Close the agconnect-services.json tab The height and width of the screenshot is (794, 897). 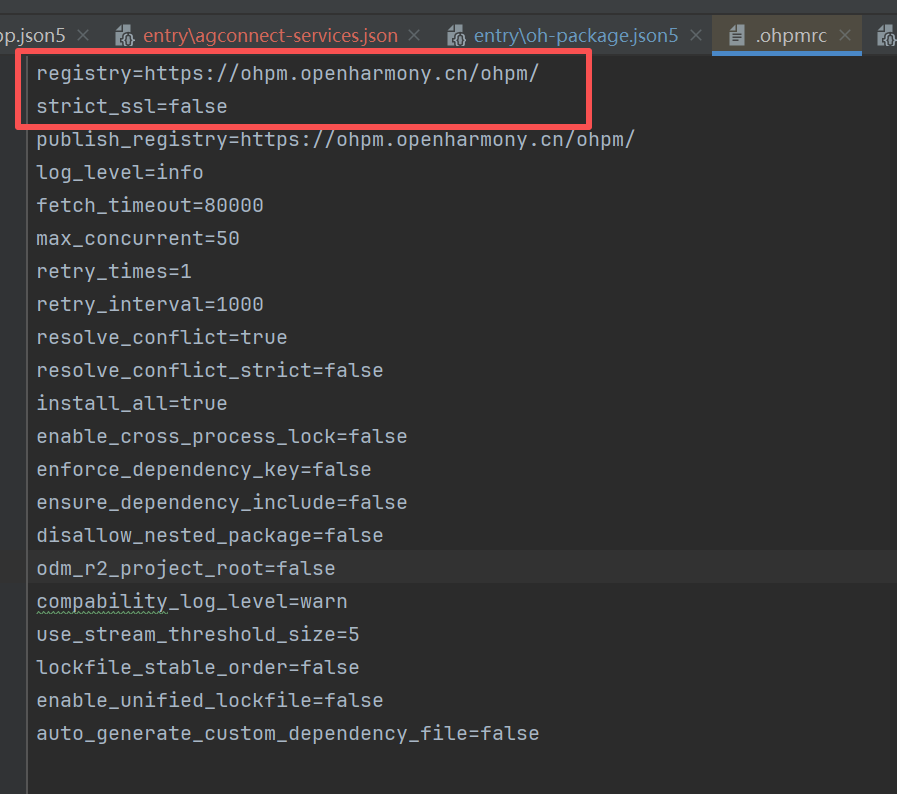pos(418,36)
